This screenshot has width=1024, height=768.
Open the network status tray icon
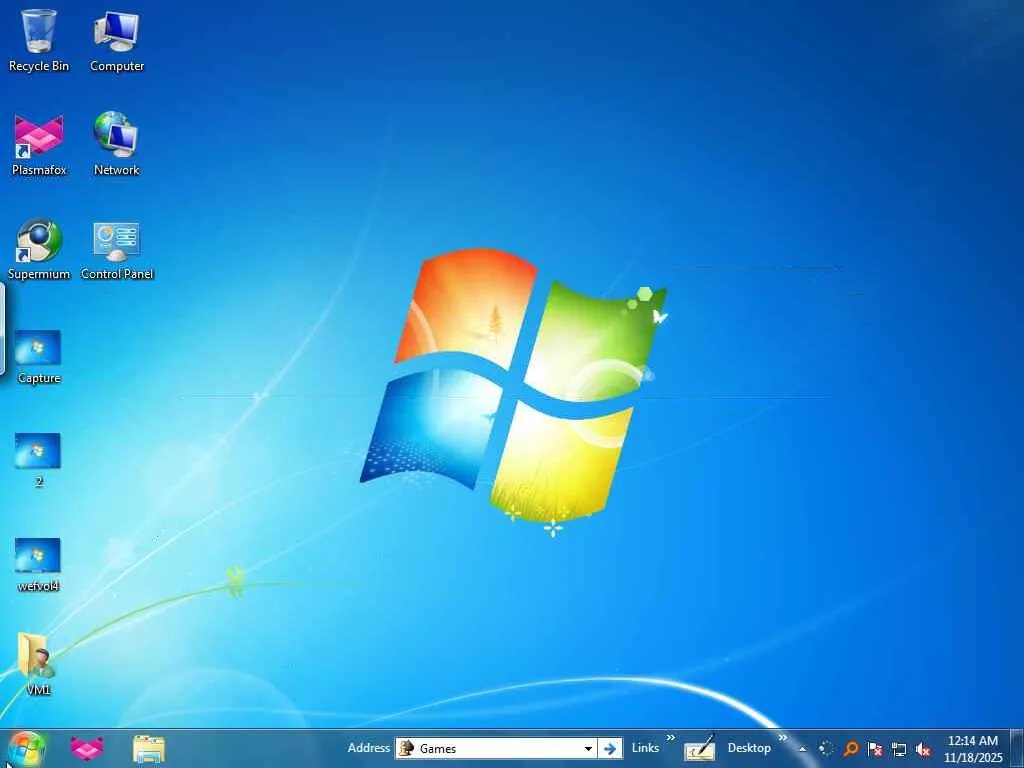pyautogui.click(x=899, y=749)
